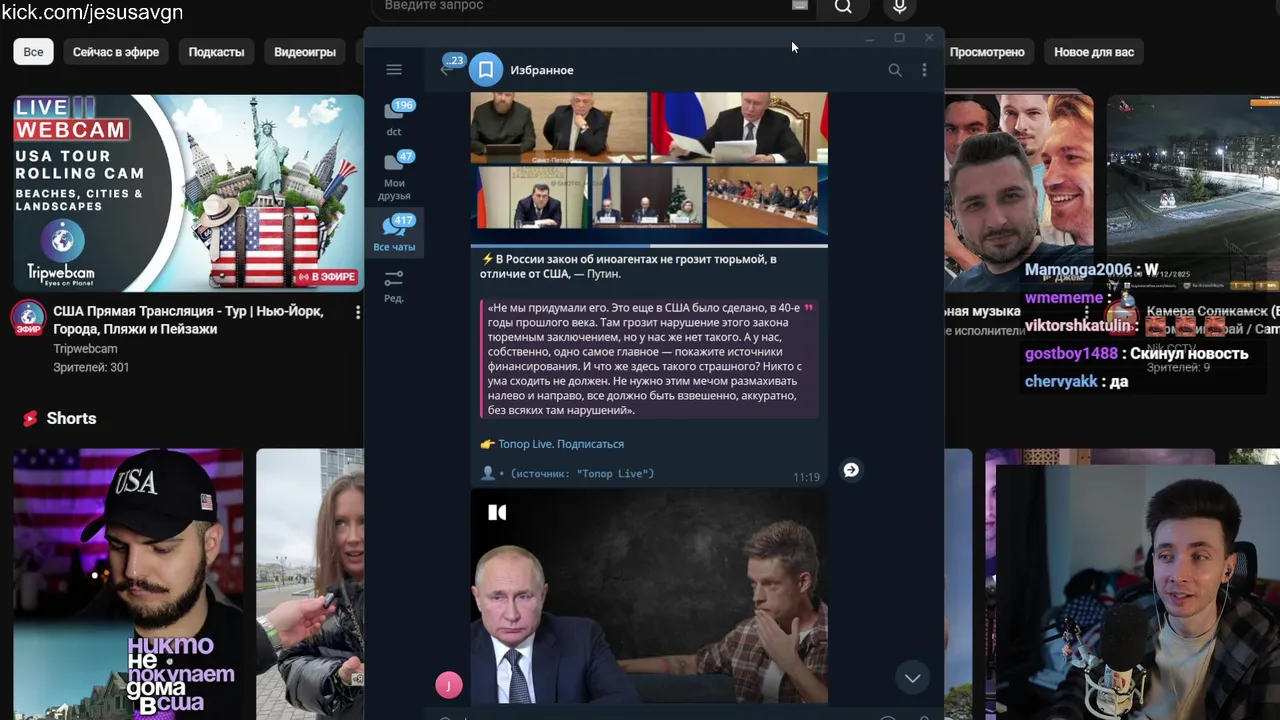
Task: Open the USA Tour Rolling Cam thumbnail
Action: [x=188, y=193]
